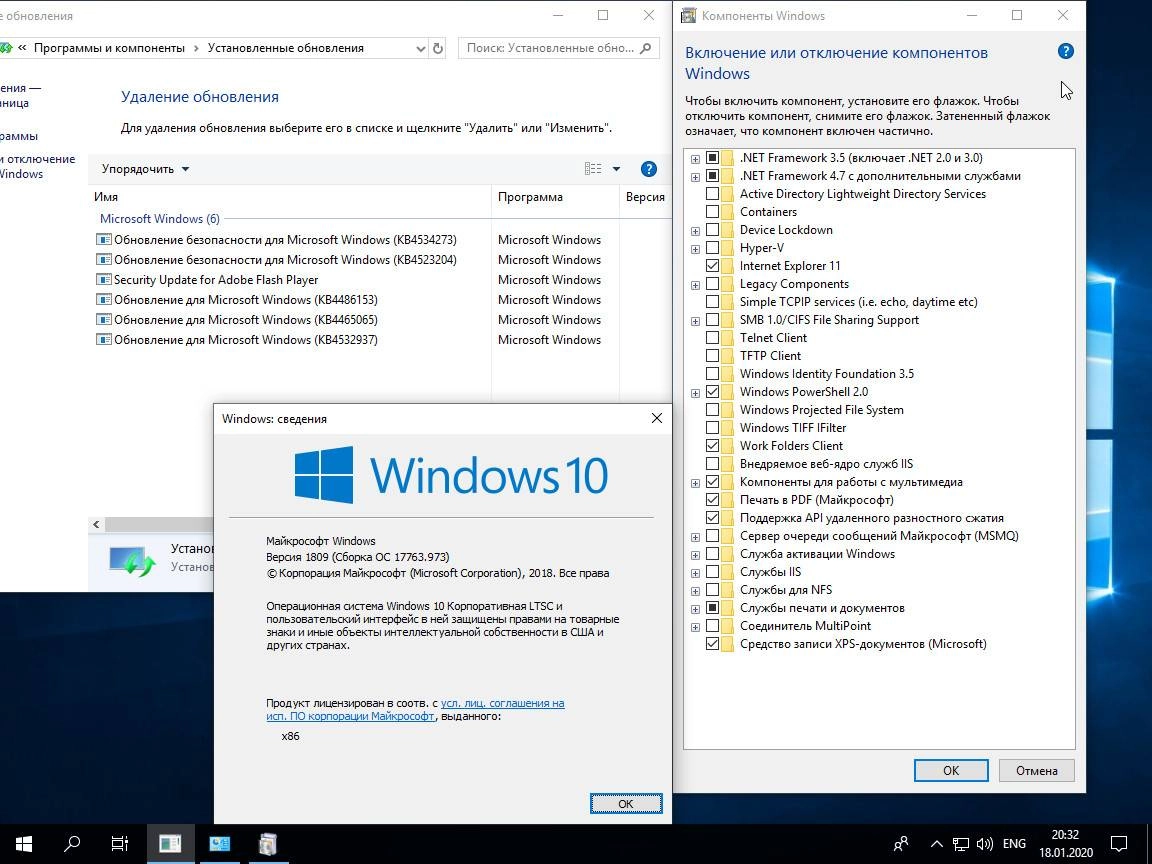
Task: Uncheck Печать в PDF (Майкрософт)
Action: [x=712, y=500]
